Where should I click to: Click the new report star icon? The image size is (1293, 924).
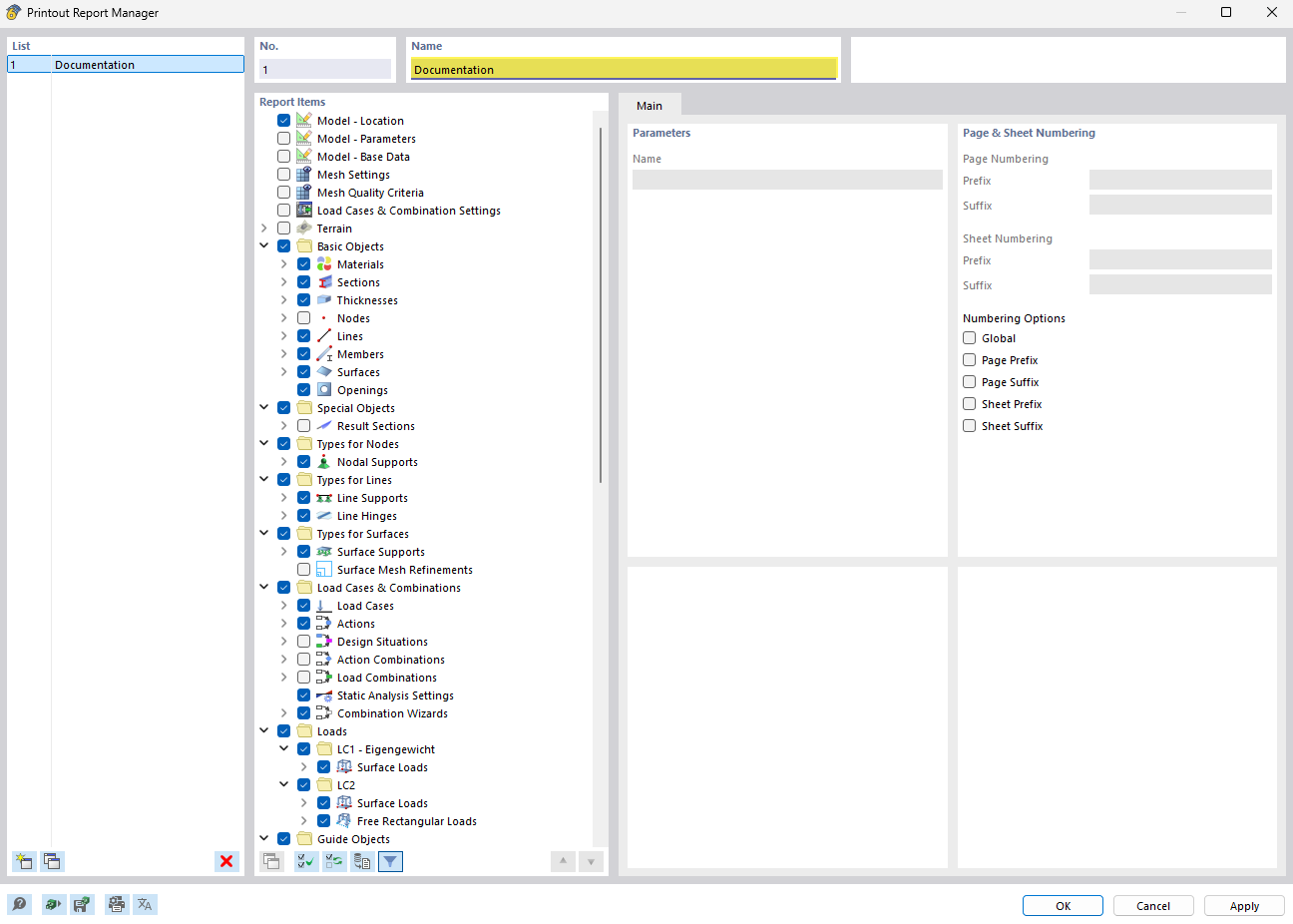point(24,861)
